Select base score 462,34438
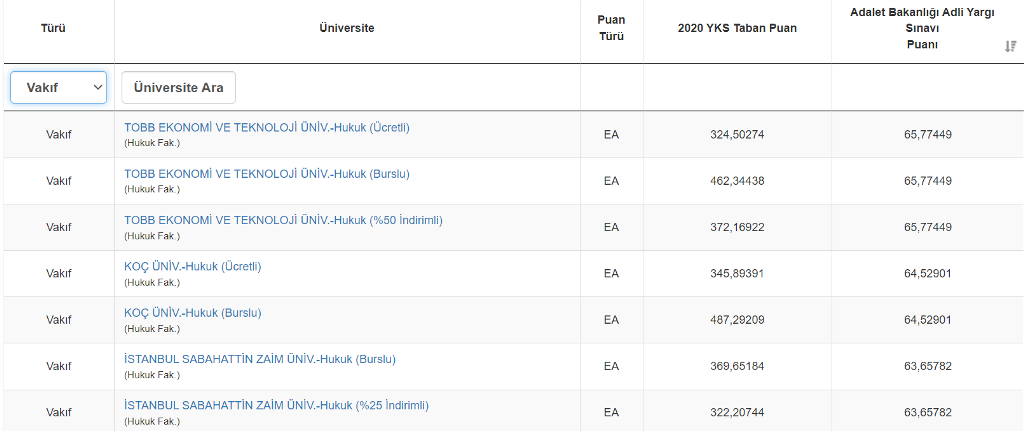1024x432 pixels. (737, 181)
